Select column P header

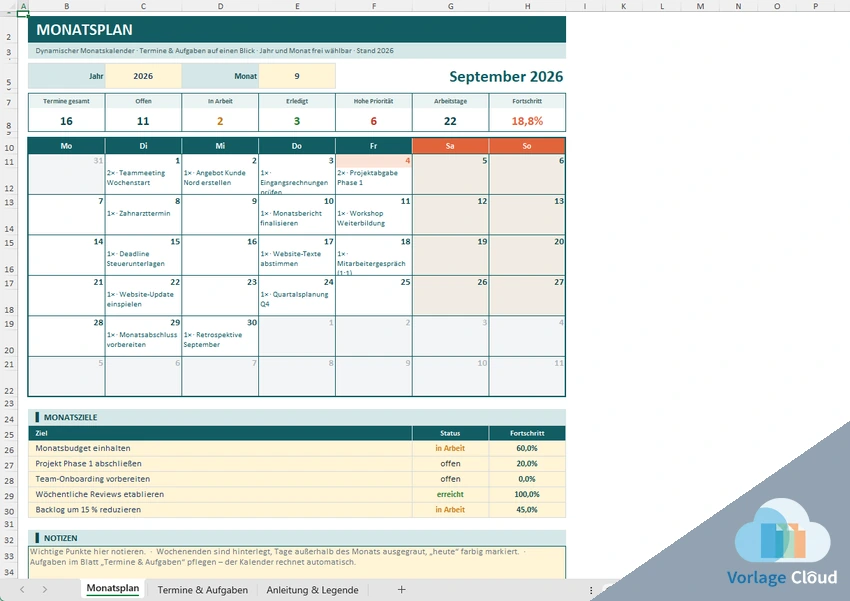815,6
